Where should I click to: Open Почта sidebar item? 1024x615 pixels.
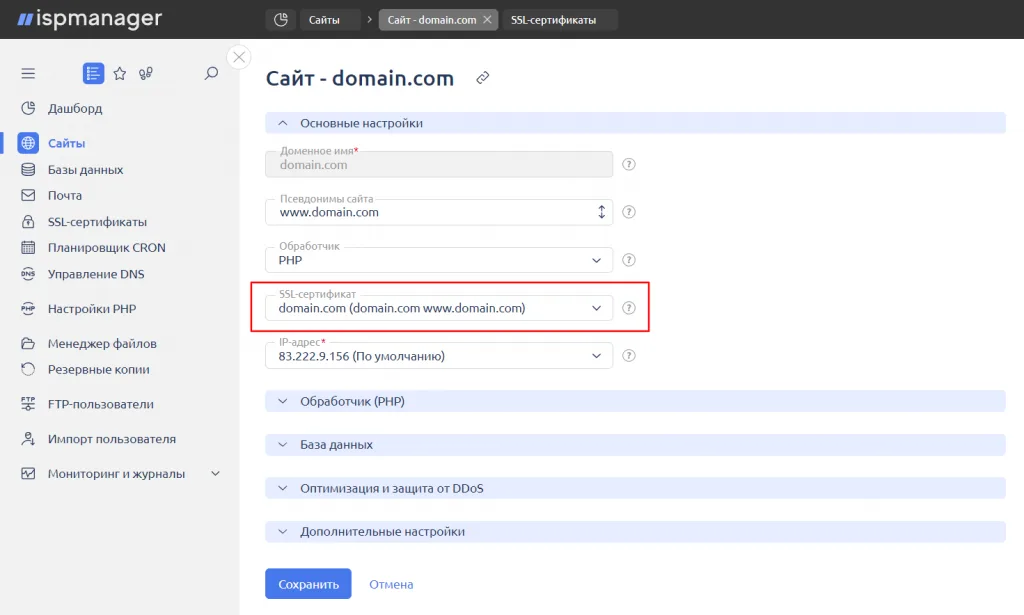(x=65, y=196)
